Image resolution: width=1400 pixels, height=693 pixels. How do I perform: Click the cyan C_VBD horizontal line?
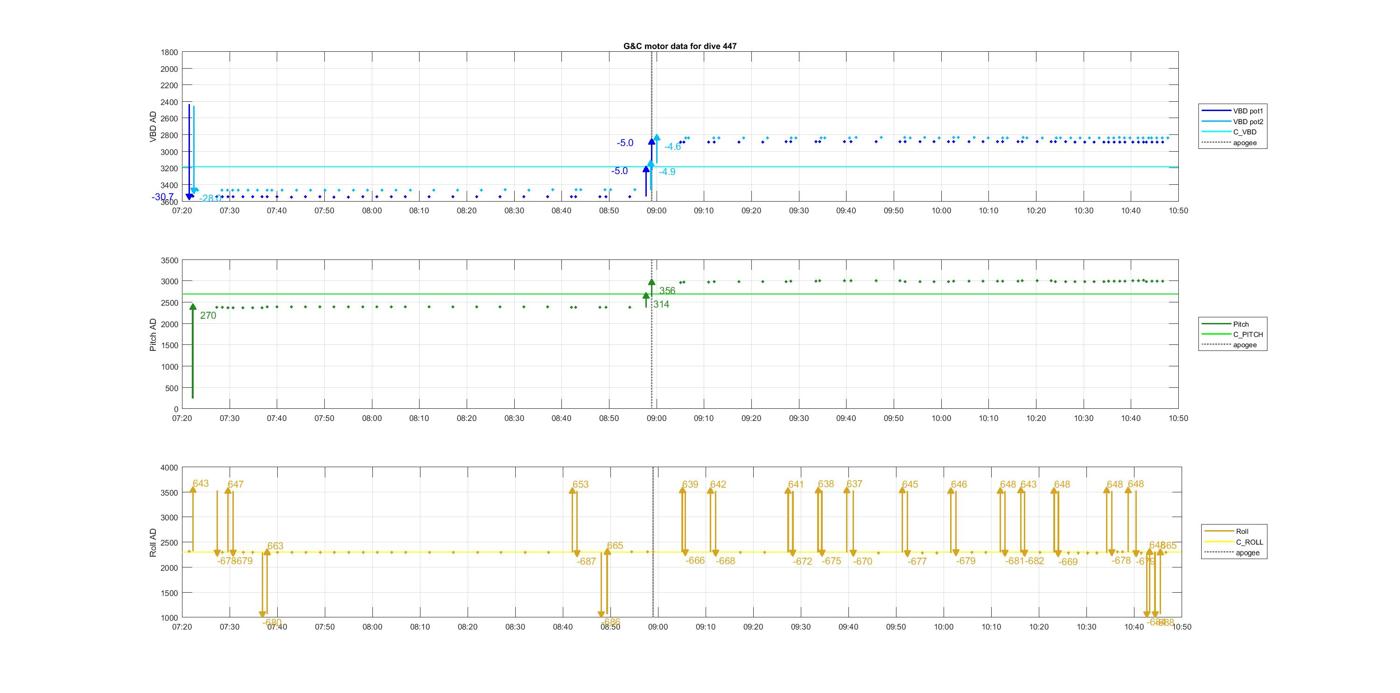[680, 167]
